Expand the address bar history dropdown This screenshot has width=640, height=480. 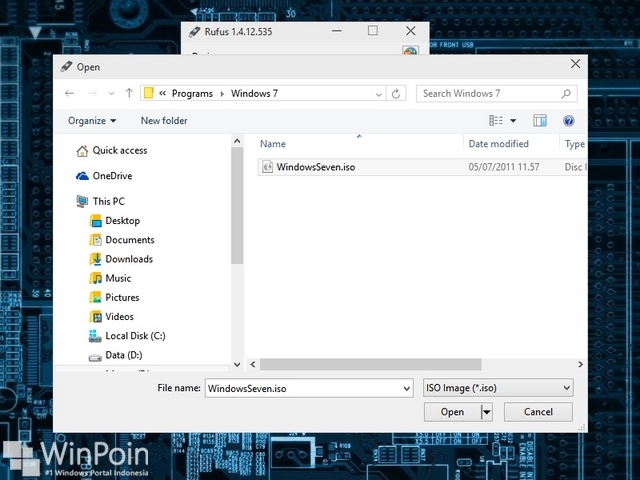coord(378,94)
